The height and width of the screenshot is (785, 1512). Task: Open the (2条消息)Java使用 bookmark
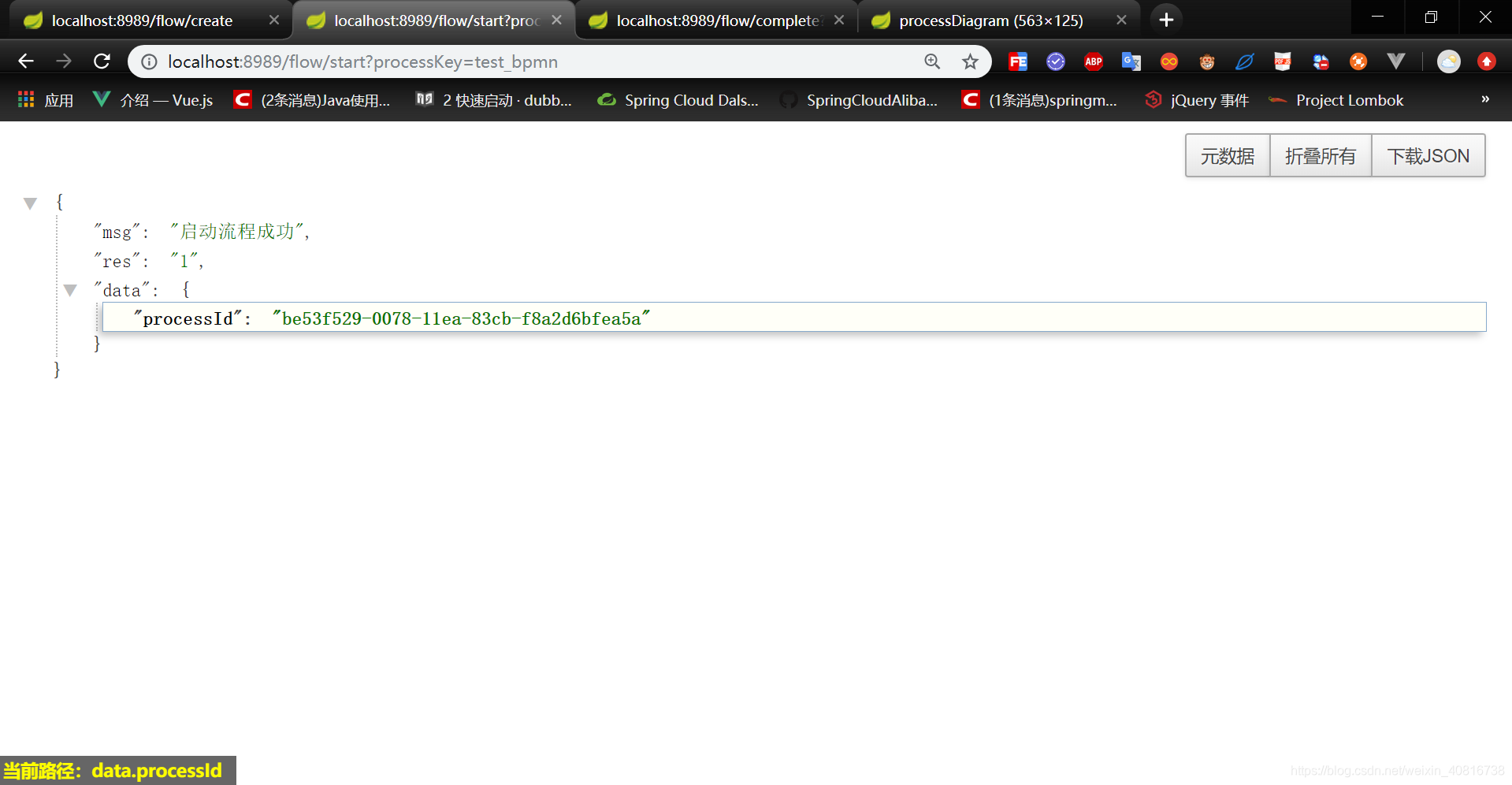coord(312,100)
